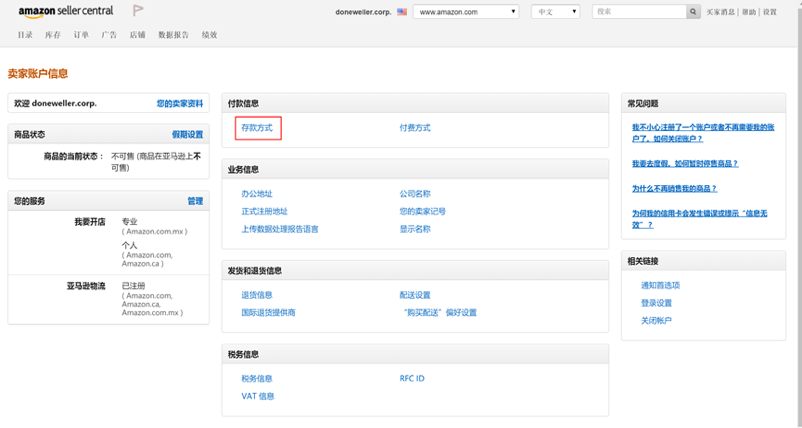Open the 中文 language dropdown
802x428 pixels.
pos(555,12)
